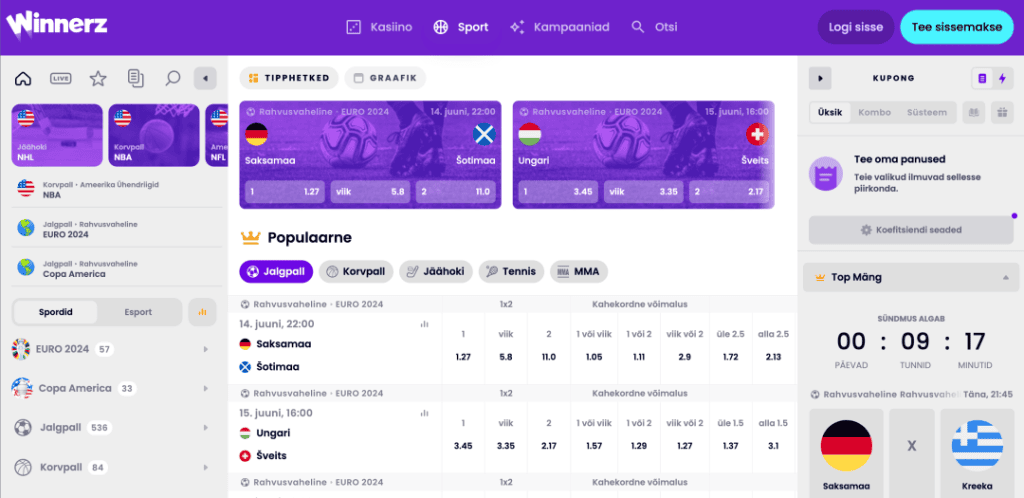Pick Saksamaa in Top Mäng
Viewport: 1024px width, 498px height.
pyautogui.click(x=846, y=454)
